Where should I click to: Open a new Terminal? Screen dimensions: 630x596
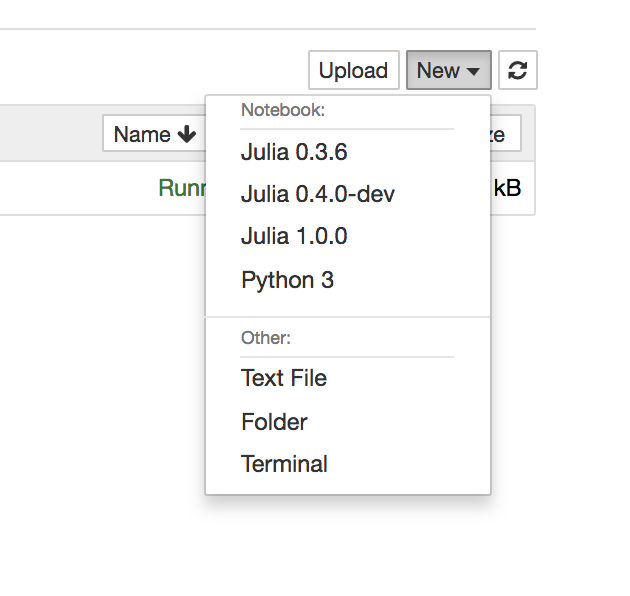pos(348,464)
